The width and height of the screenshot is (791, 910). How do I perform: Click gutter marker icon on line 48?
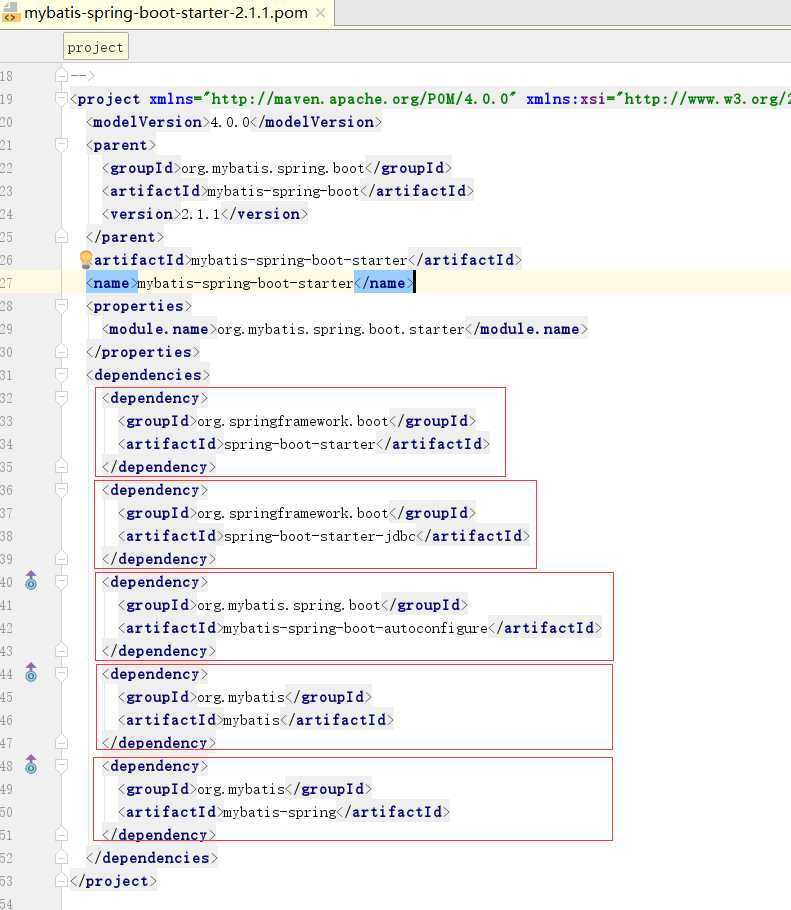(31, 765)
